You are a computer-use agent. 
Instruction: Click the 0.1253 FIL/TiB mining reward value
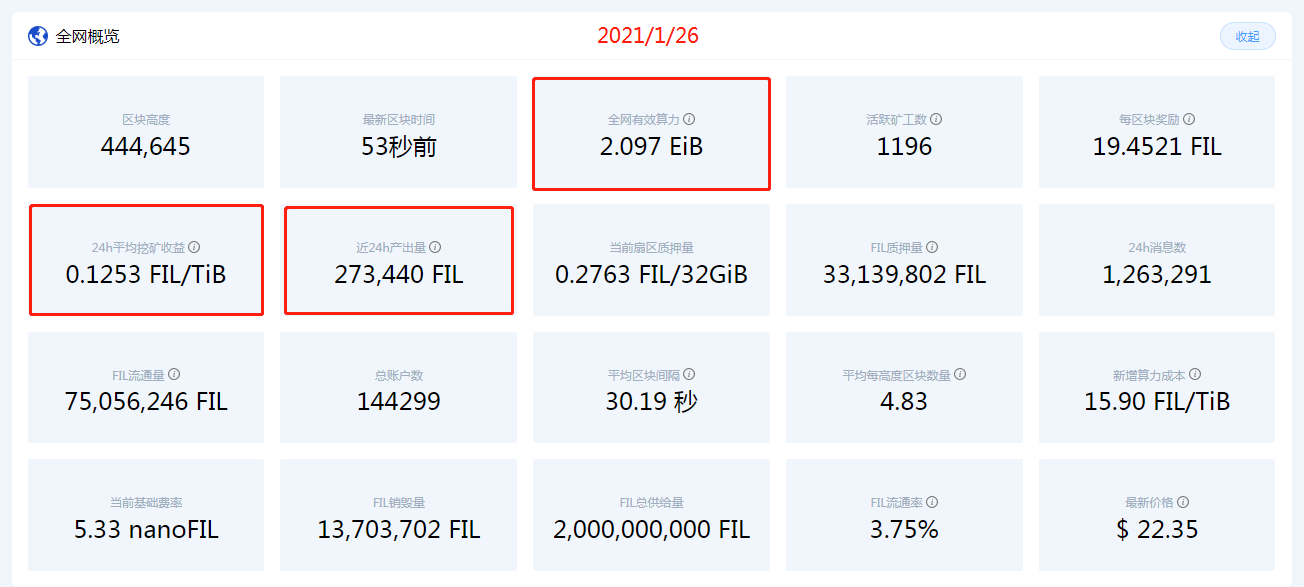[146, 275]
